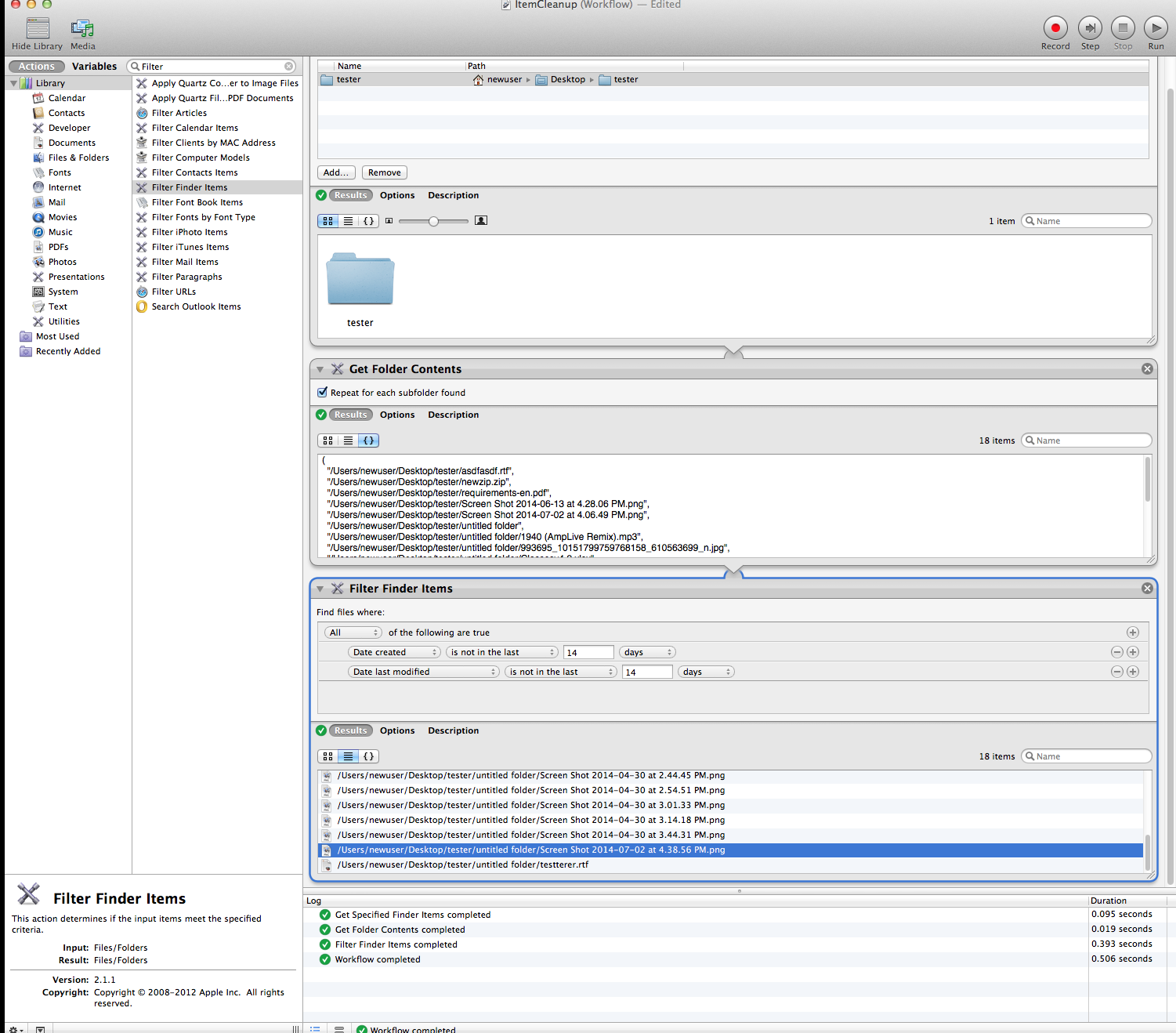Remove Get Folder Contents action
The width and height of the screenshot is (1176, 1033).
(1147, 369)
